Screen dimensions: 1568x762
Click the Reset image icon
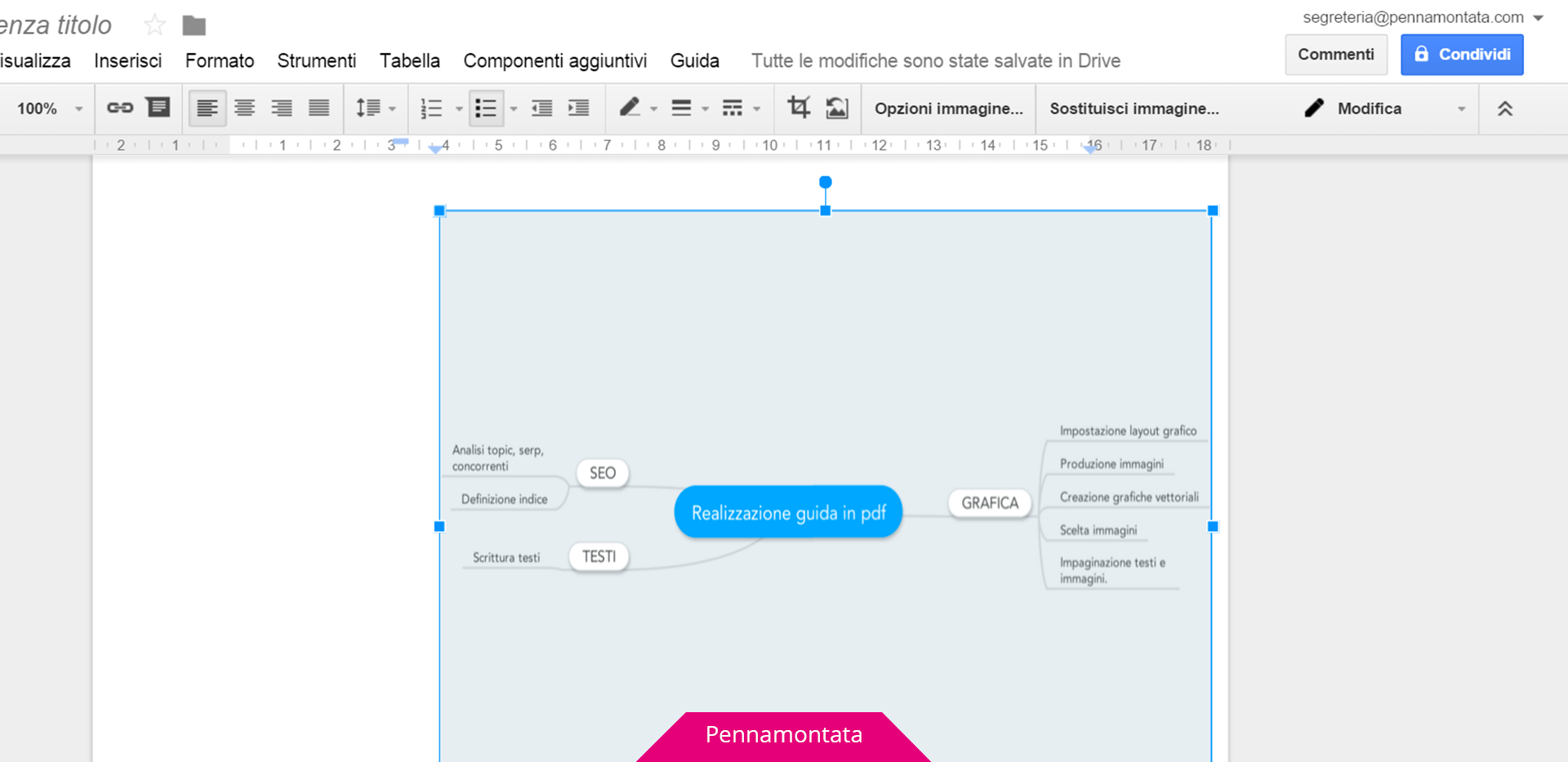click(x=838, y=108)
